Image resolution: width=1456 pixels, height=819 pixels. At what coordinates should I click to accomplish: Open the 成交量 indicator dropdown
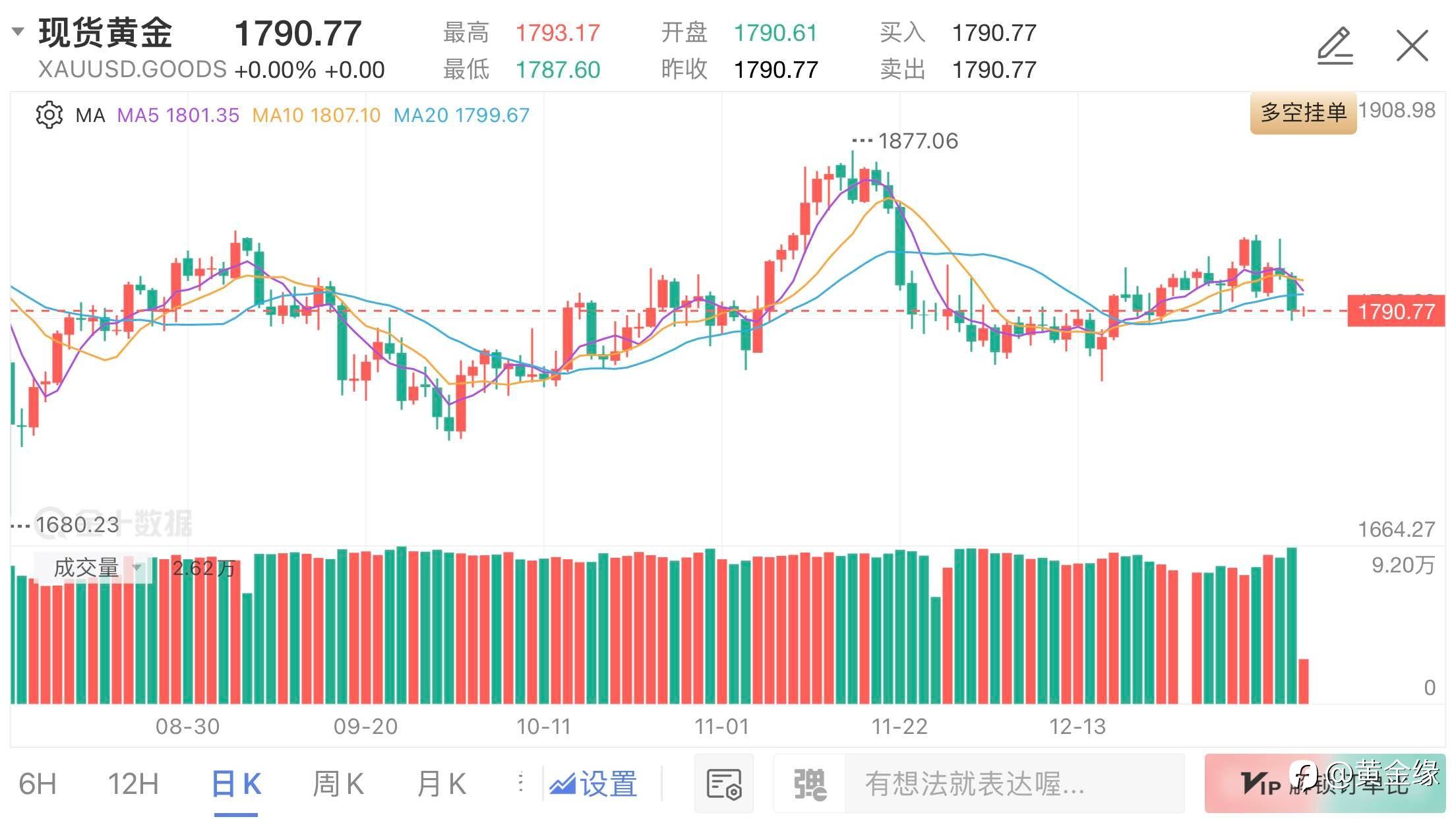pos(92,568)
